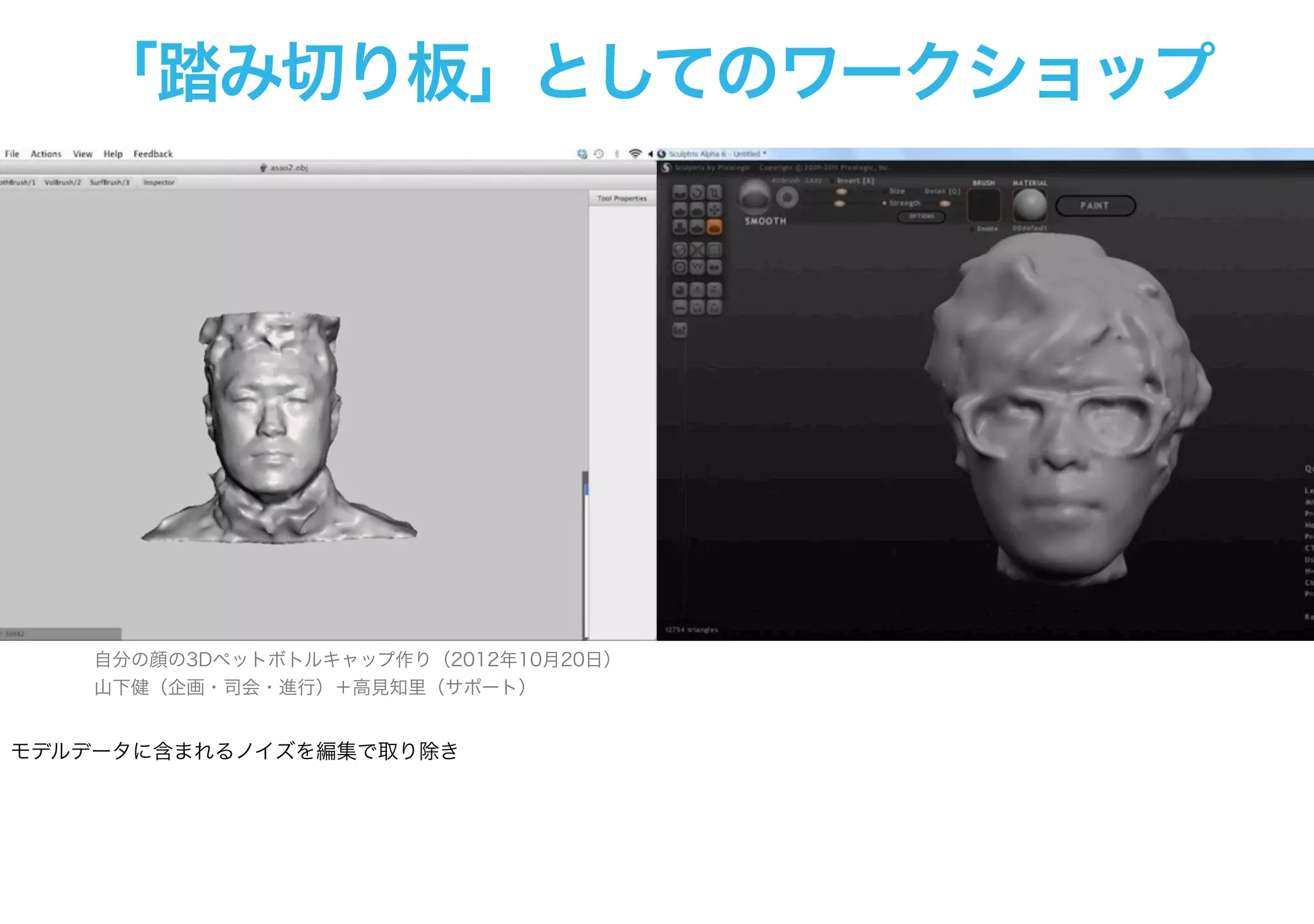Click the vertical scrollbar beside Tool Properties
Viewport: 1314px width, 924px height.
coord(585,555)
